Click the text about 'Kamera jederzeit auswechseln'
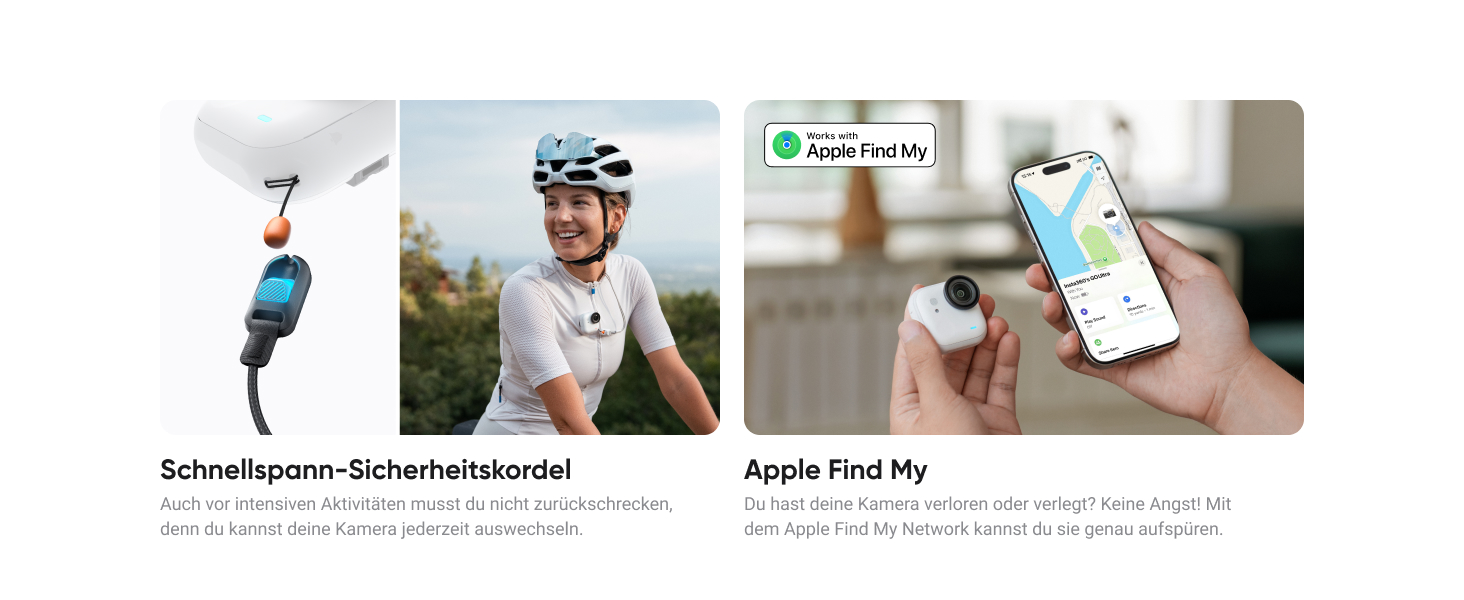 coord(371,528)
